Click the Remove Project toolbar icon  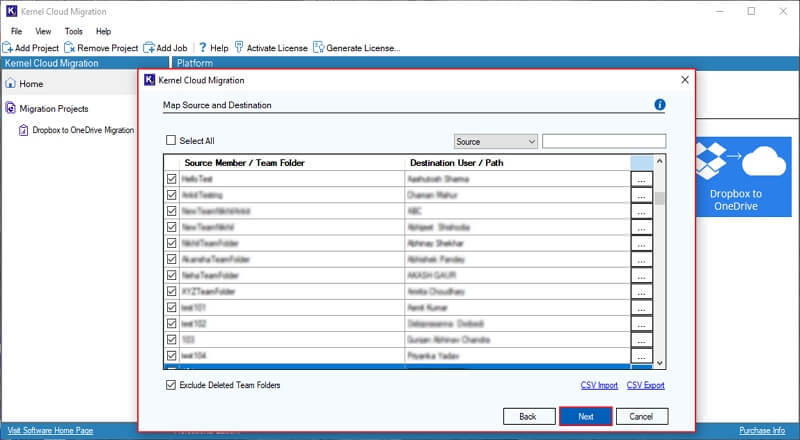69,48
